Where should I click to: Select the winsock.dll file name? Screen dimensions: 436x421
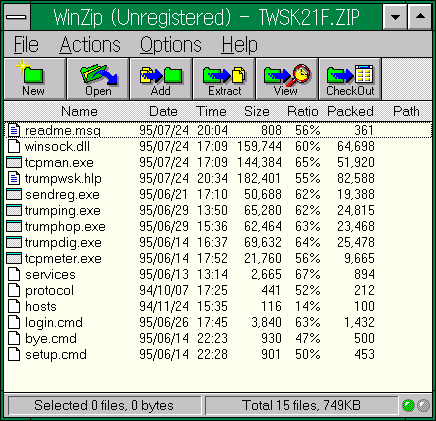click(x=57, y=146)
